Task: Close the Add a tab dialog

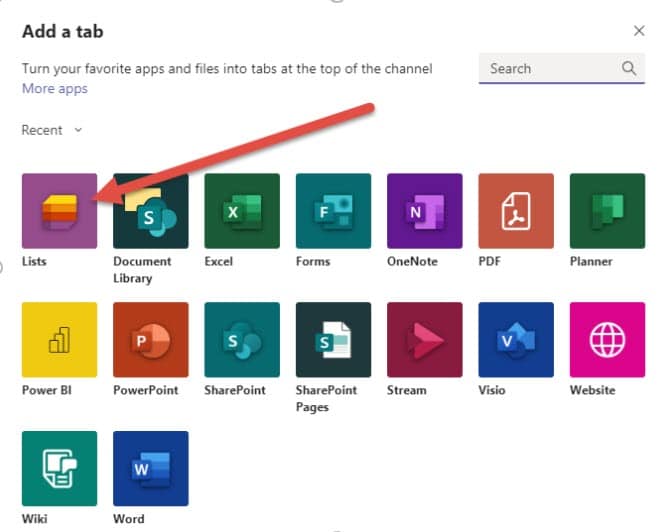Action: 639,31
